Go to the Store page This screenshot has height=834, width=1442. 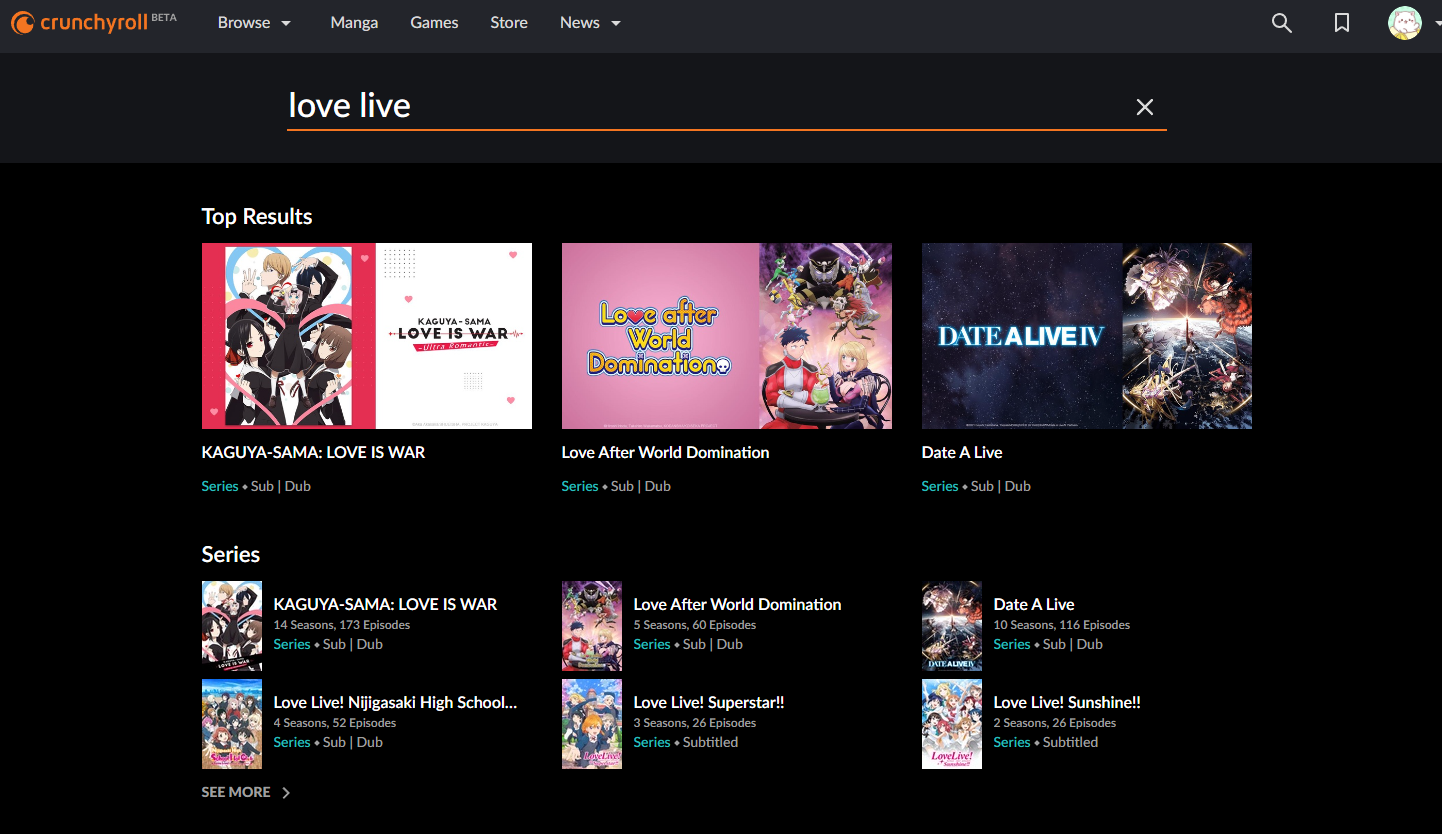pyautogui.click(x=509, y=22)
